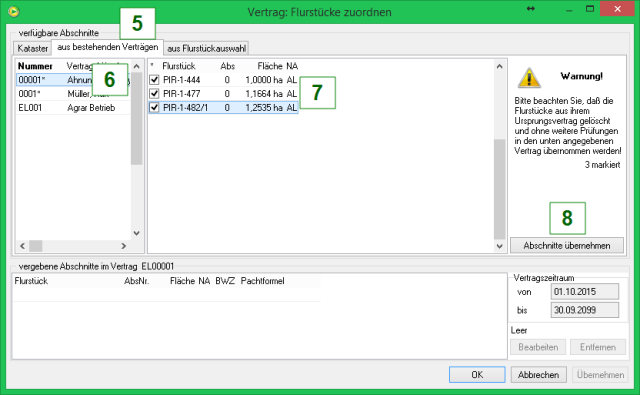
Task: Select the PIR-1-482/1 parcel row
Action: [223, 108]
